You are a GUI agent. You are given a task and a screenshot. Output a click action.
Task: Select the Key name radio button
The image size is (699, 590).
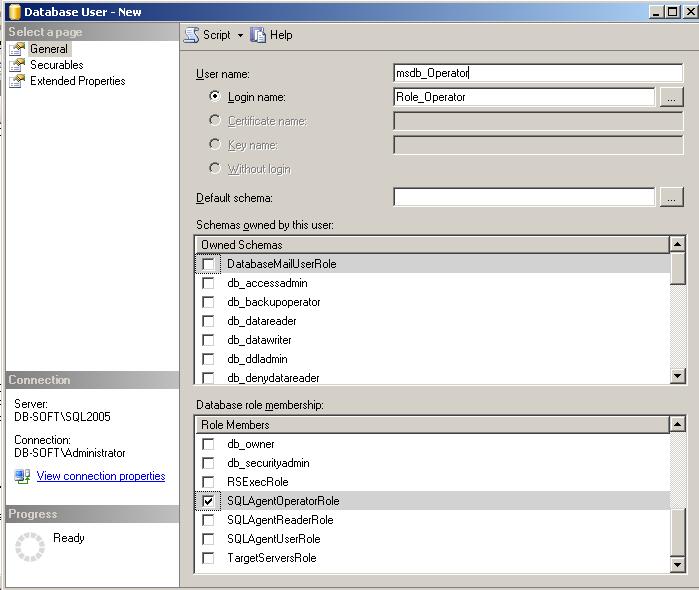coord(215,144)
